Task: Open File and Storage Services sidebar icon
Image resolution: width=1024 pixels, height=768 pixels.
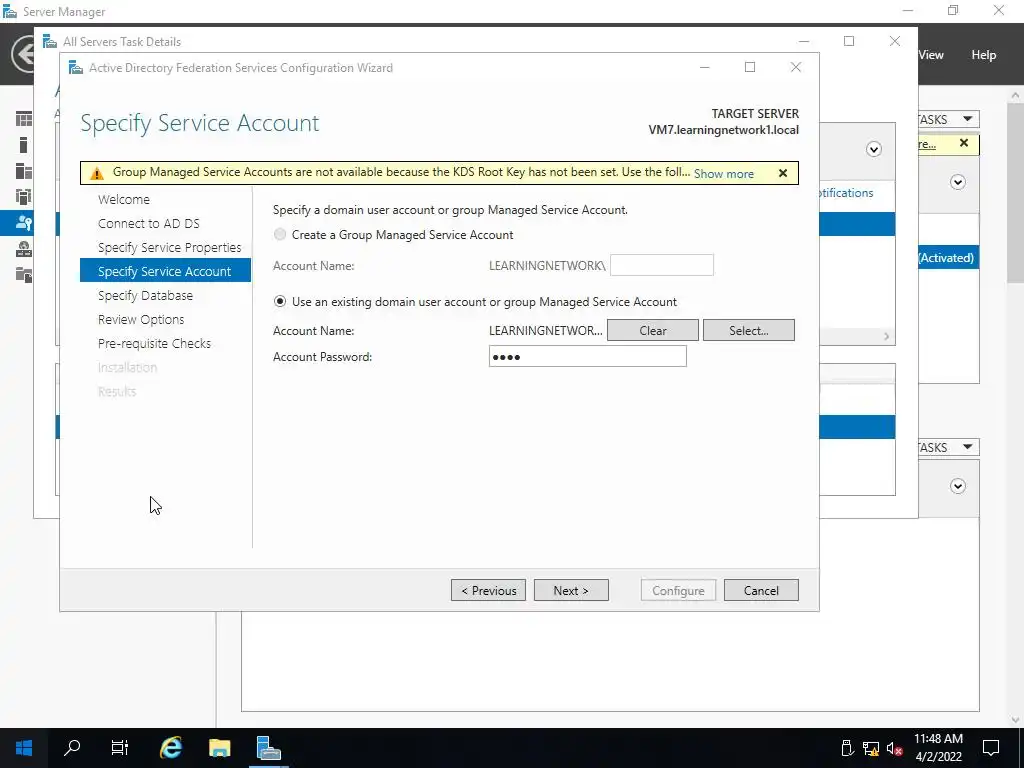Action: (24, 274)
